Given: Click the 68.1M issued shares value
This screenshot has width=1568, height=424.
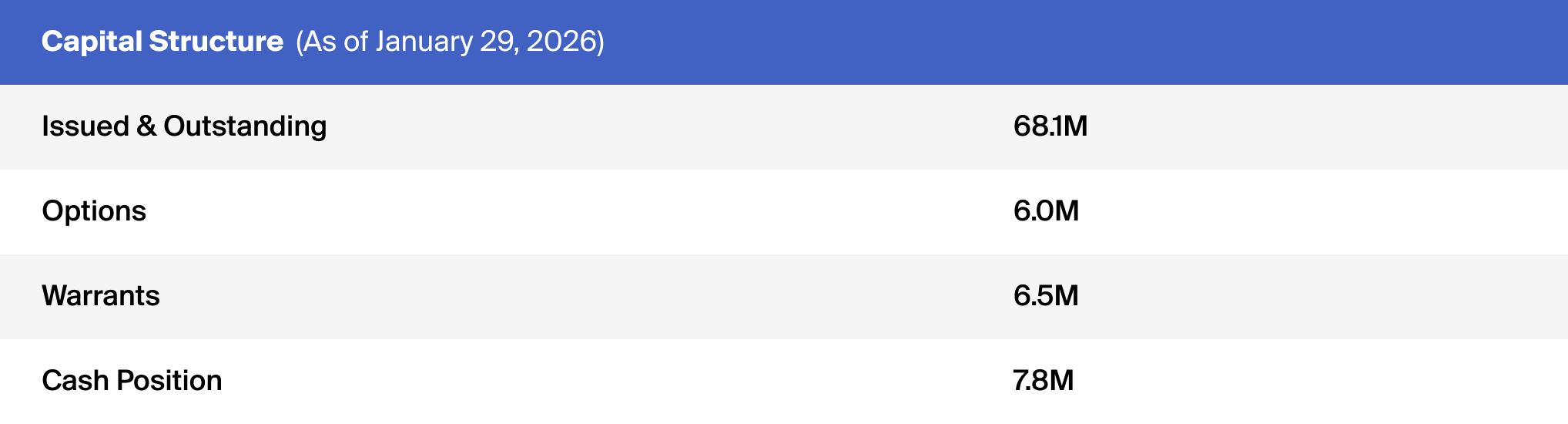Looking at the screenshot, I should (1050, 126).
